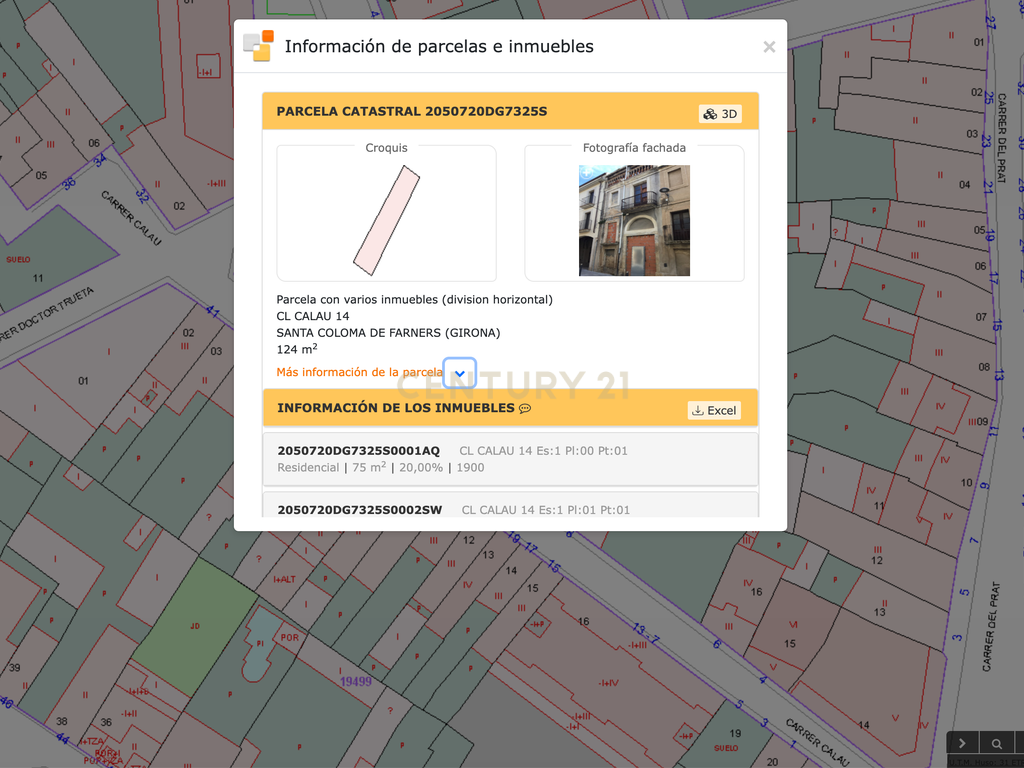Select 'PARCELA CATASTRAL 2050720DG7325S' header text
The height and width of the screenshot is (768, 1024).
(411, 111)
